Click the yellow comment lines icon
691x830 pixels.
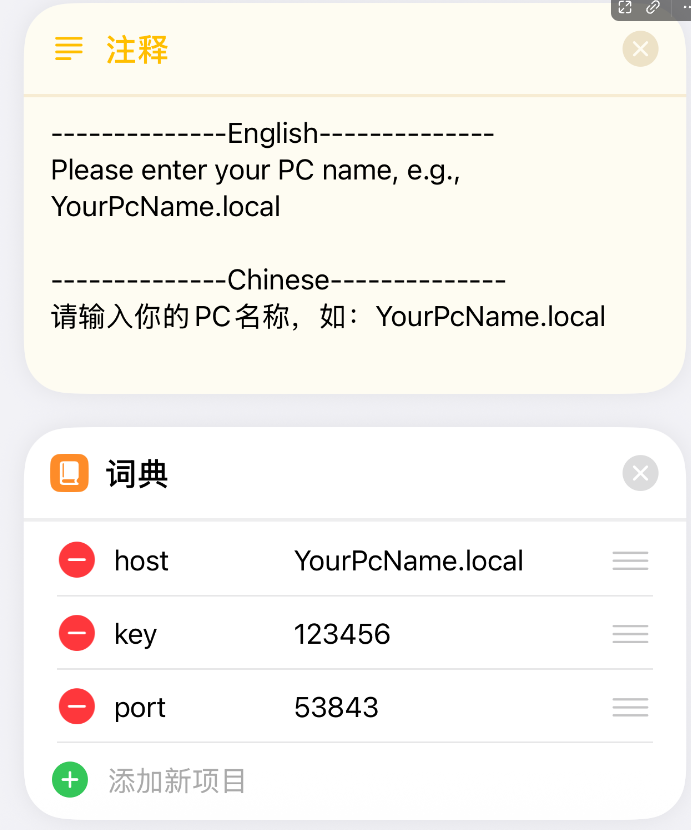pyautogui.click(x=69, y=49)
